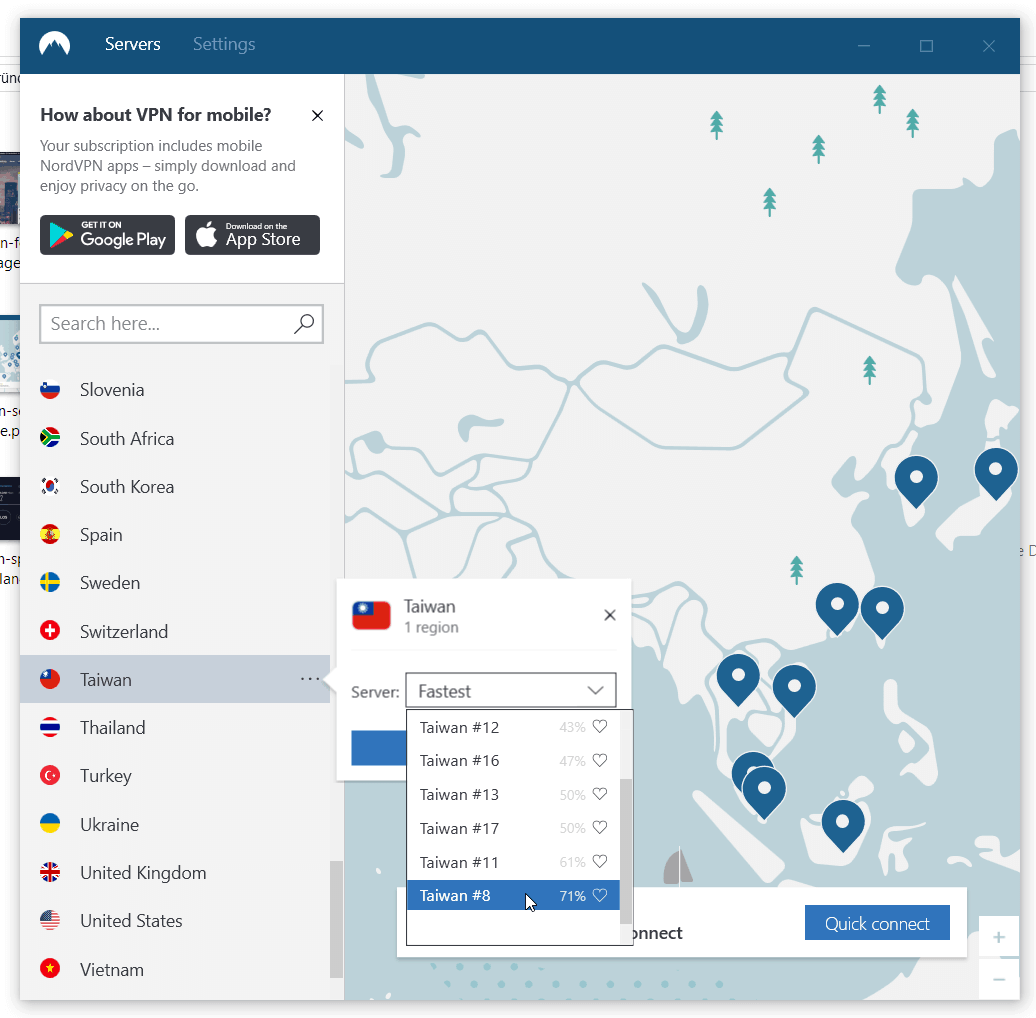Favorite Taiwan #17 with the heart

[x=600, y=828]
